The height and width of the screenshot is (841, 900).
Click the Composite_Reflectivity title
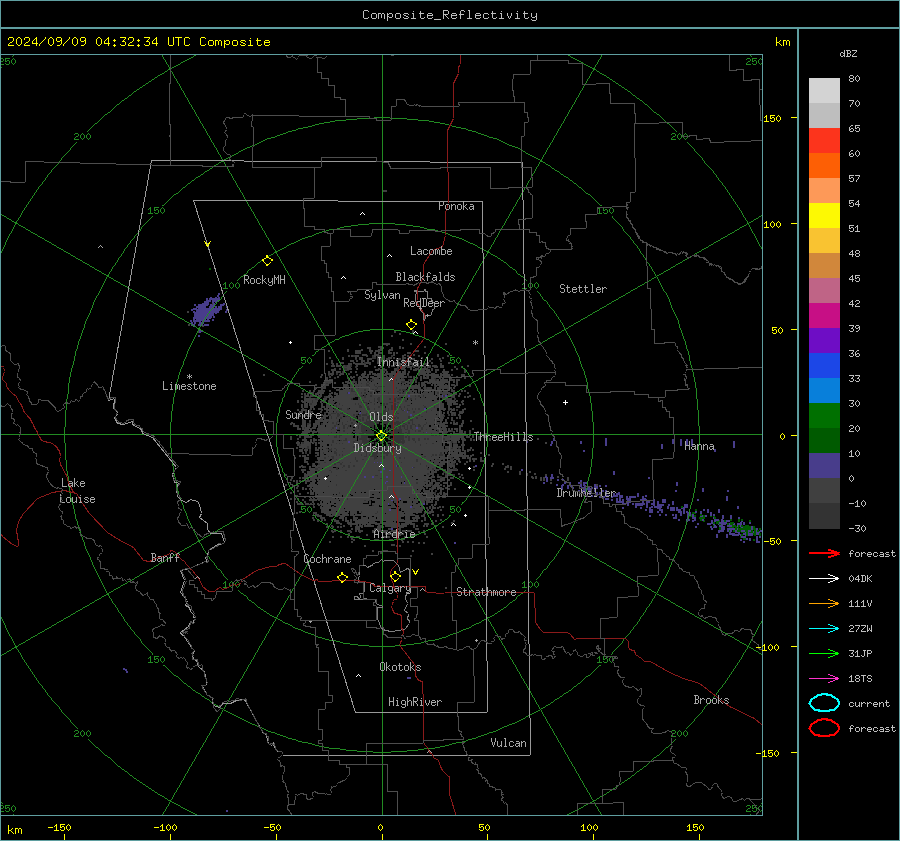450,15
